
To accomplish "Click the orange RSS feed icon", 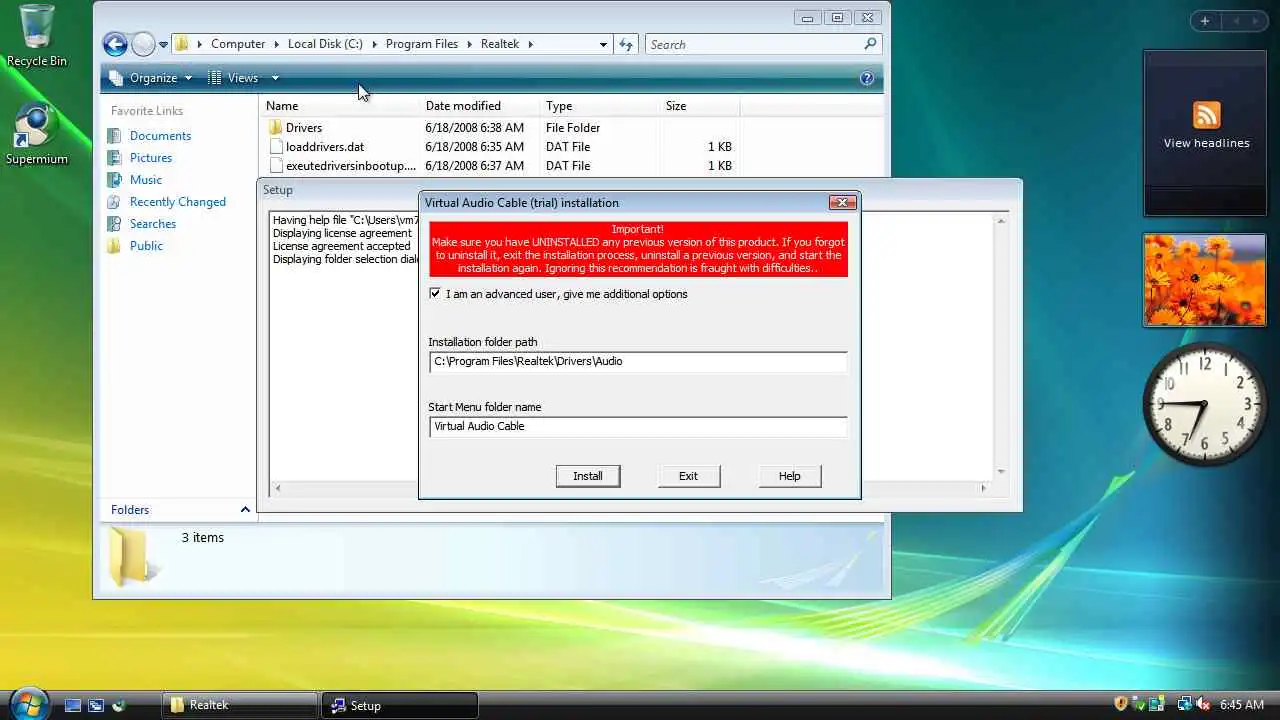I will coord(1206,115).
